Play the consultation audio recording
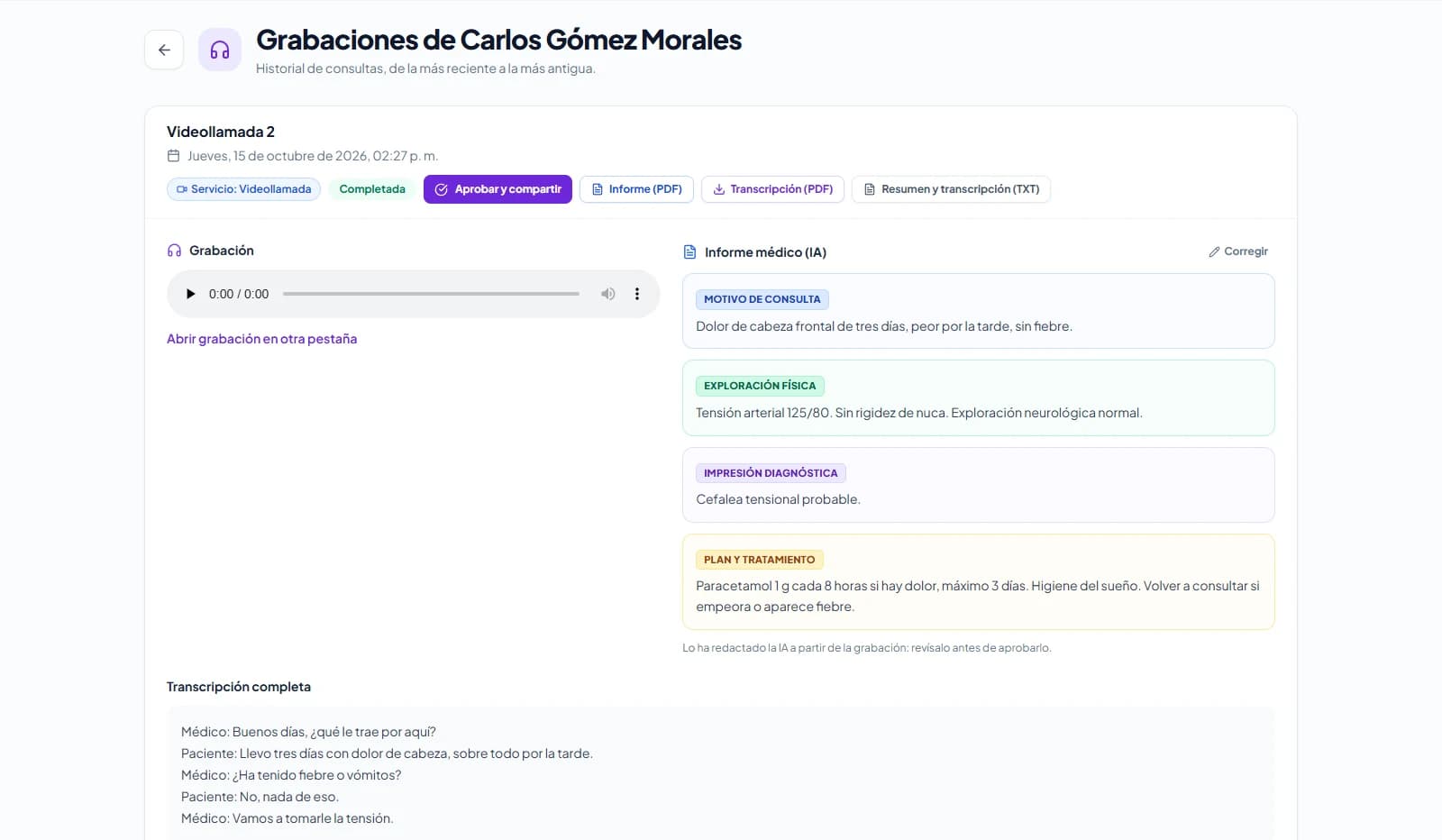This screenshot has height=840, width=1442. (x=190, y=294)
